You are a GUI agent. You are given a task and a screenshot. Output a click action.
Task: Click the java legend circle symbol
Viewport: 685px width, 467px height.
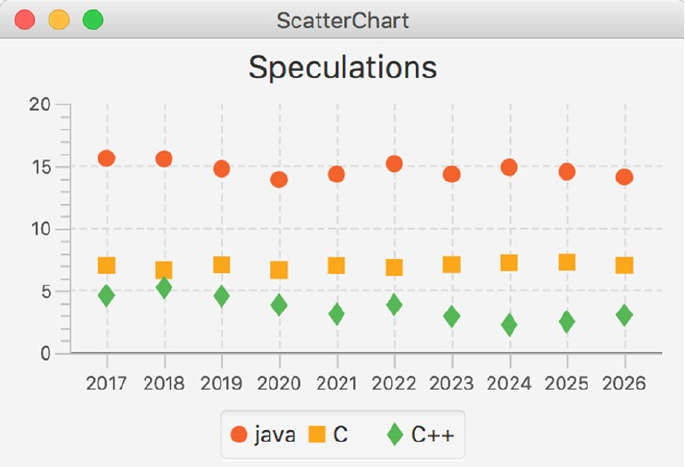click(x=239, y=435)
